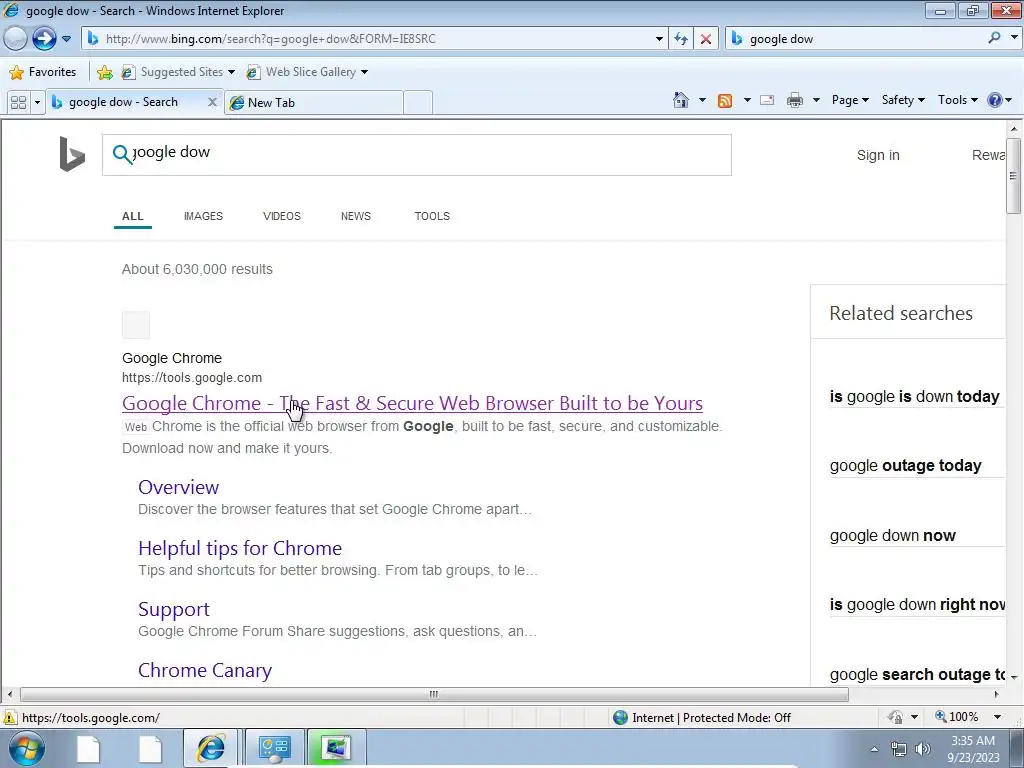Click the RSS feeds icon
The width and height of the screenshot is (1024, 768).
coord(725,100)
